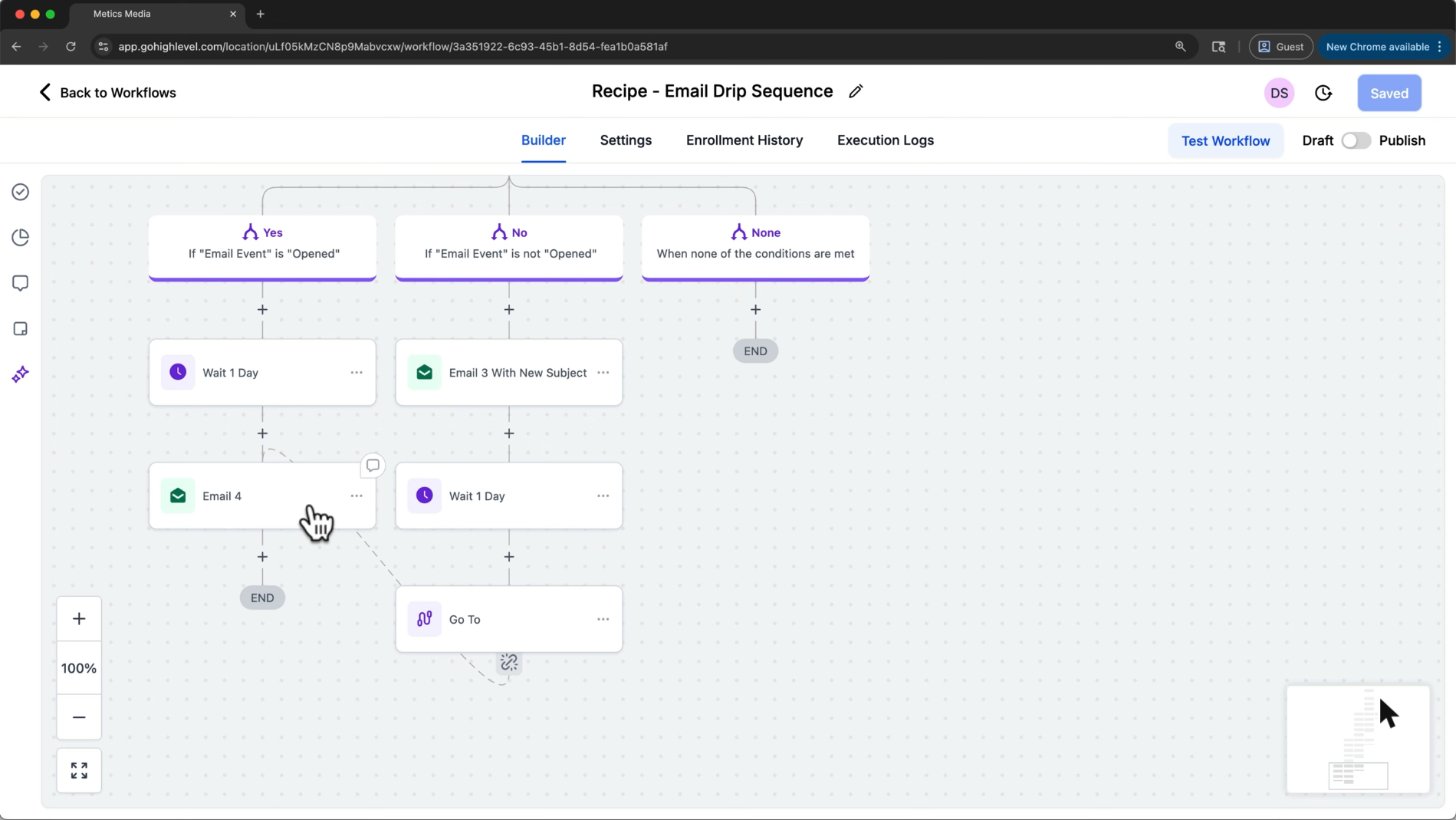Zoom out with the minus button

click(x=79, y=717)
